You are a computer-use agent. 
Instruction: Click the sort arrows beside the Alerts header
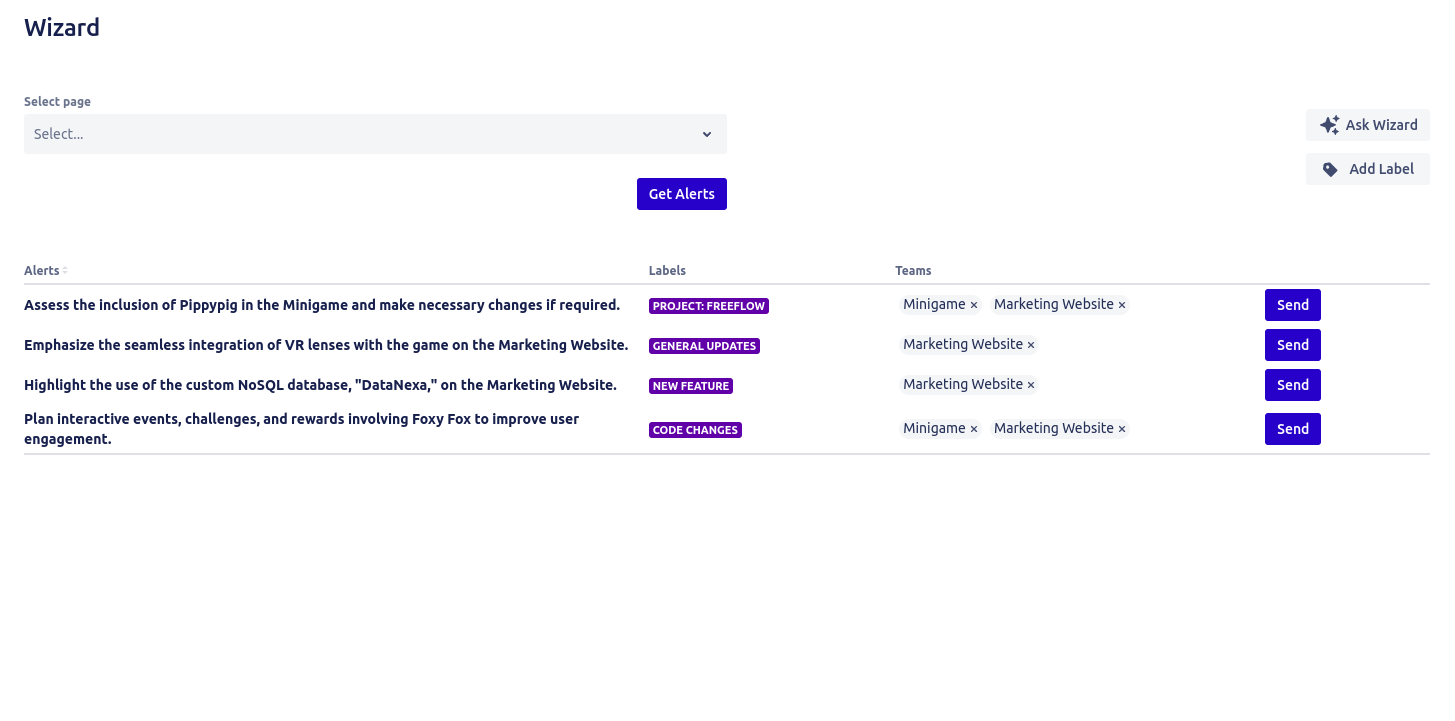(x=65, y=270)
